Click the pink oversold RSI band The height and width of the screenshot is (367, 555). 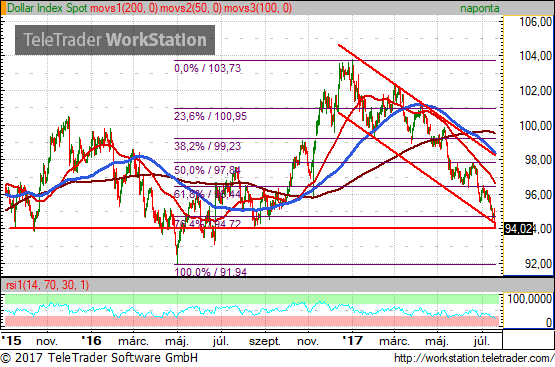252,321
